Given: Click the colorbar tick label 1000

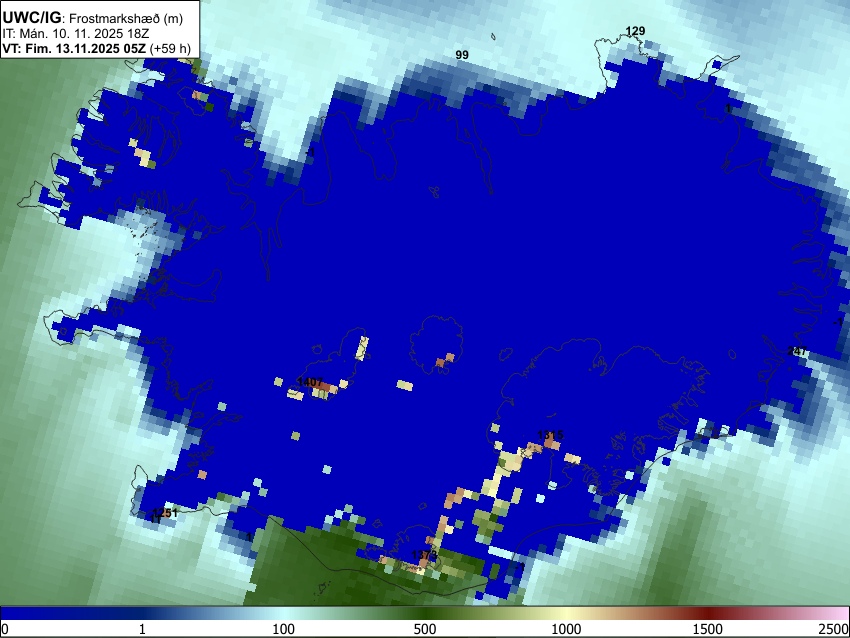Looking at the screenshot, I should (566, 629).
